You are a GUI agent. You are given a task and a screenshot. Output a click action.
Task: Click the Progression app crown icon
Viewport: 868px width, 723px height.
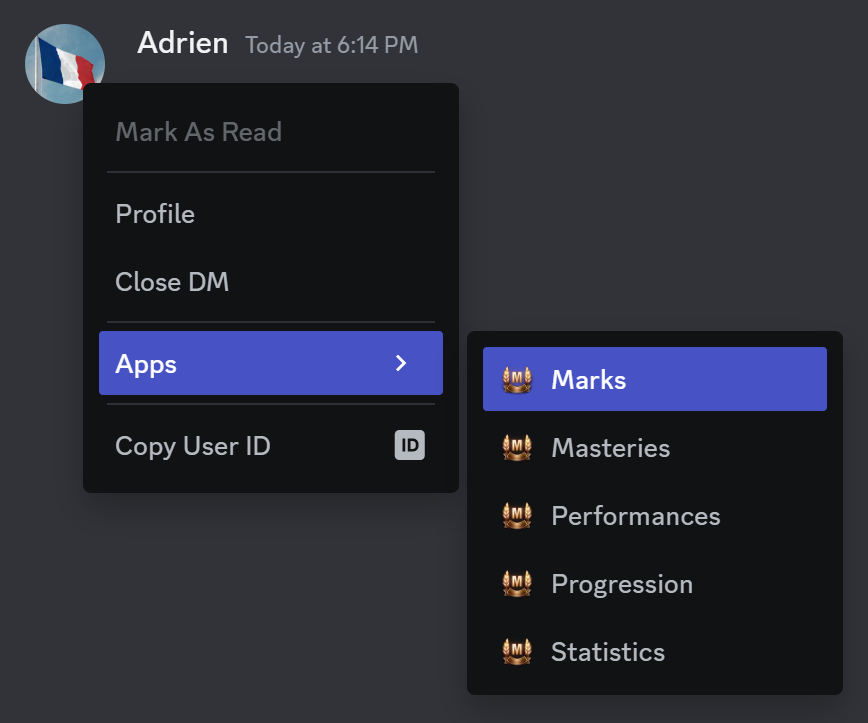(x=516, y=584)
